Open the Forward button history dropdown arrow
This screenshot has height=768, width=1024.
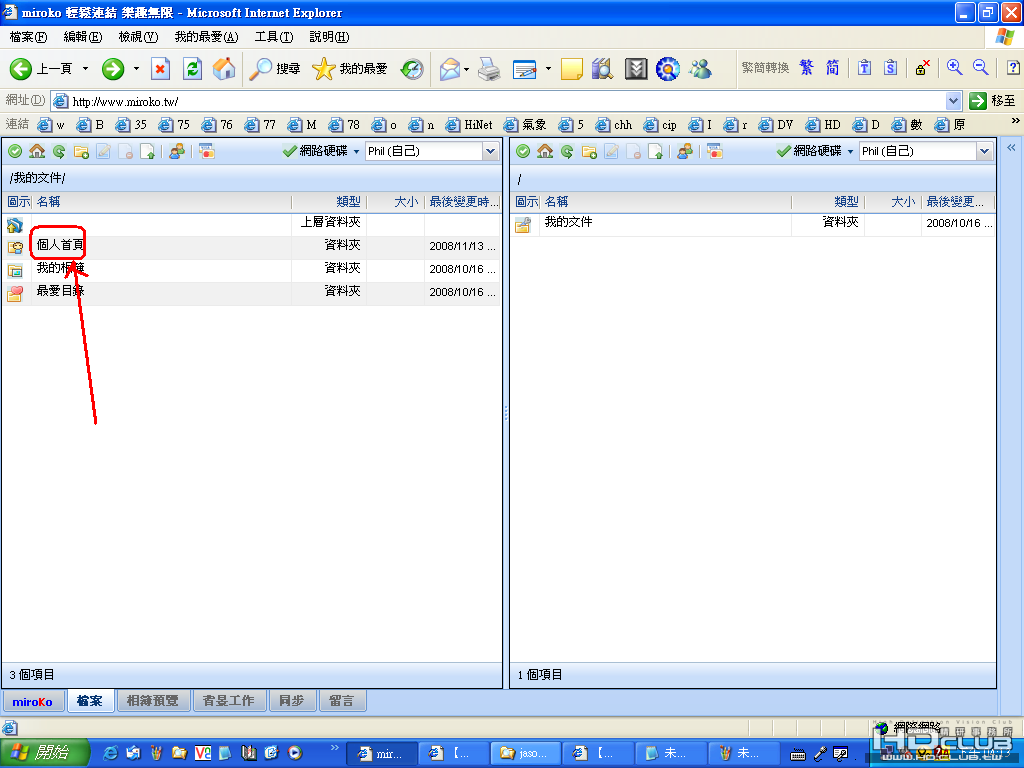click(136, 69)
